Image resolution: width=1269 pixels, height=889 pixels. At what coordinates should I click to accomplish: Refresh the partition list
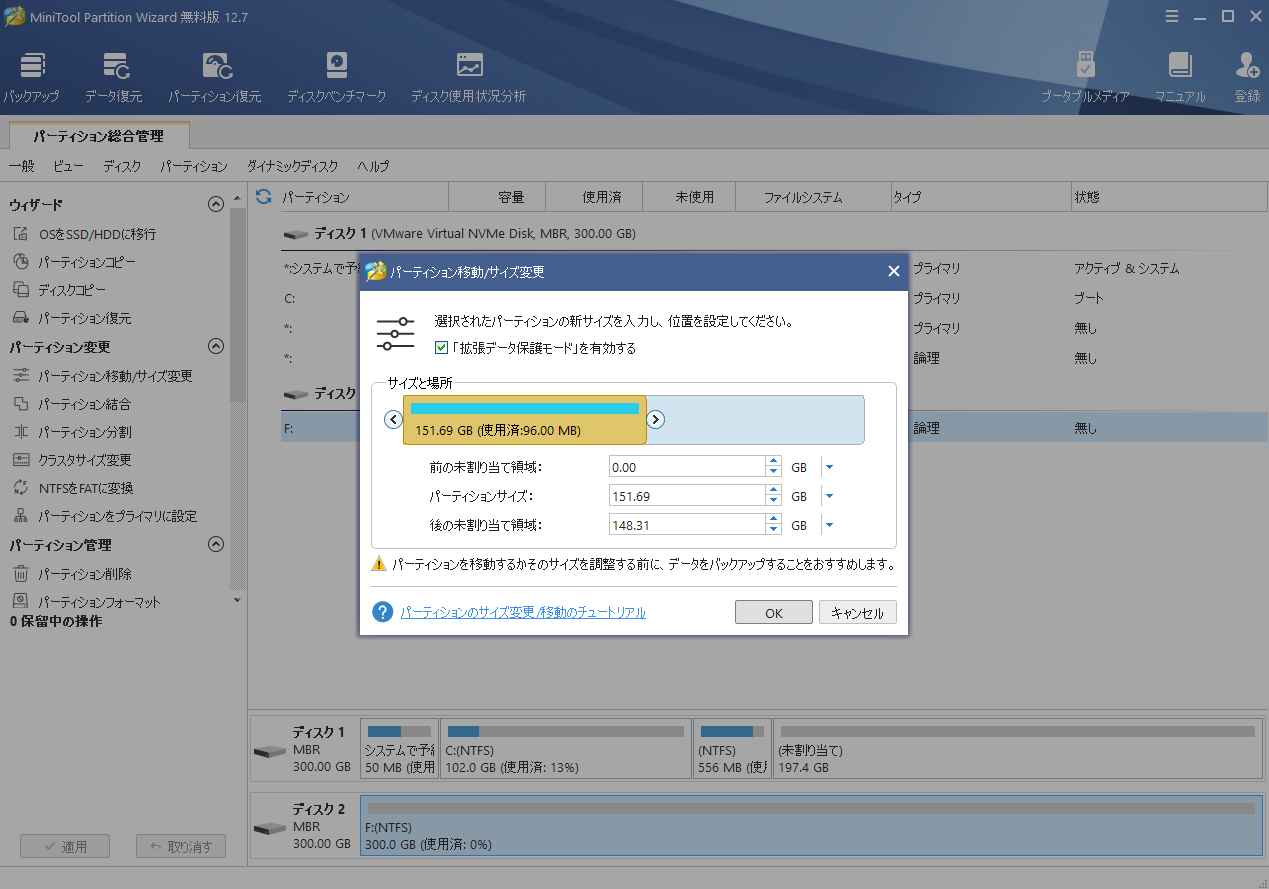point(262,197)
